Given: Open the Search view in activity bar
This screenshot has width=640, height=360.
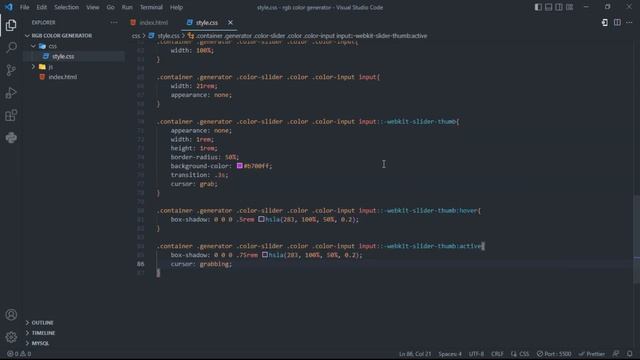Looking at the screenshot, I should (x=11, y=47).
